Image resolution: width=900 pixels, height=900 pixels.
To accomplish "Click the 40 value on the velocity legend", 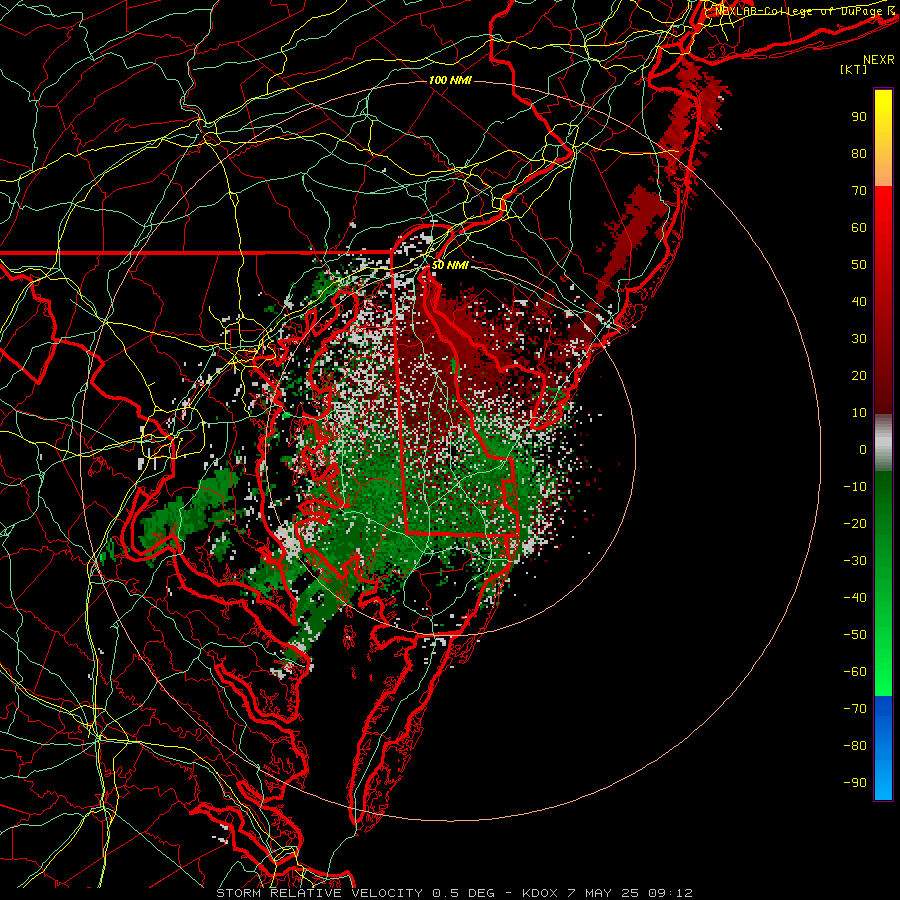I will [859, 301].
